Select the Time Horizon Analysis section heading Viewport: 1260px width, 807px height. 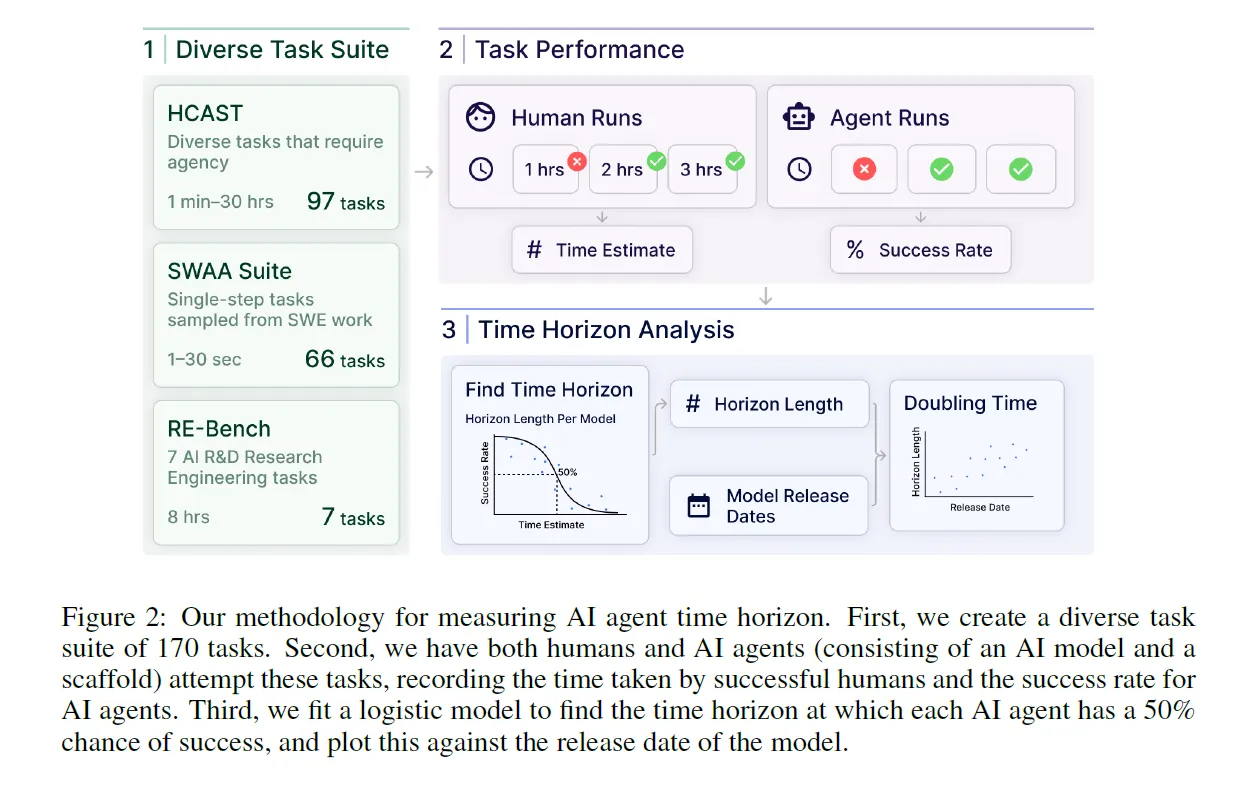click(606, 330)
